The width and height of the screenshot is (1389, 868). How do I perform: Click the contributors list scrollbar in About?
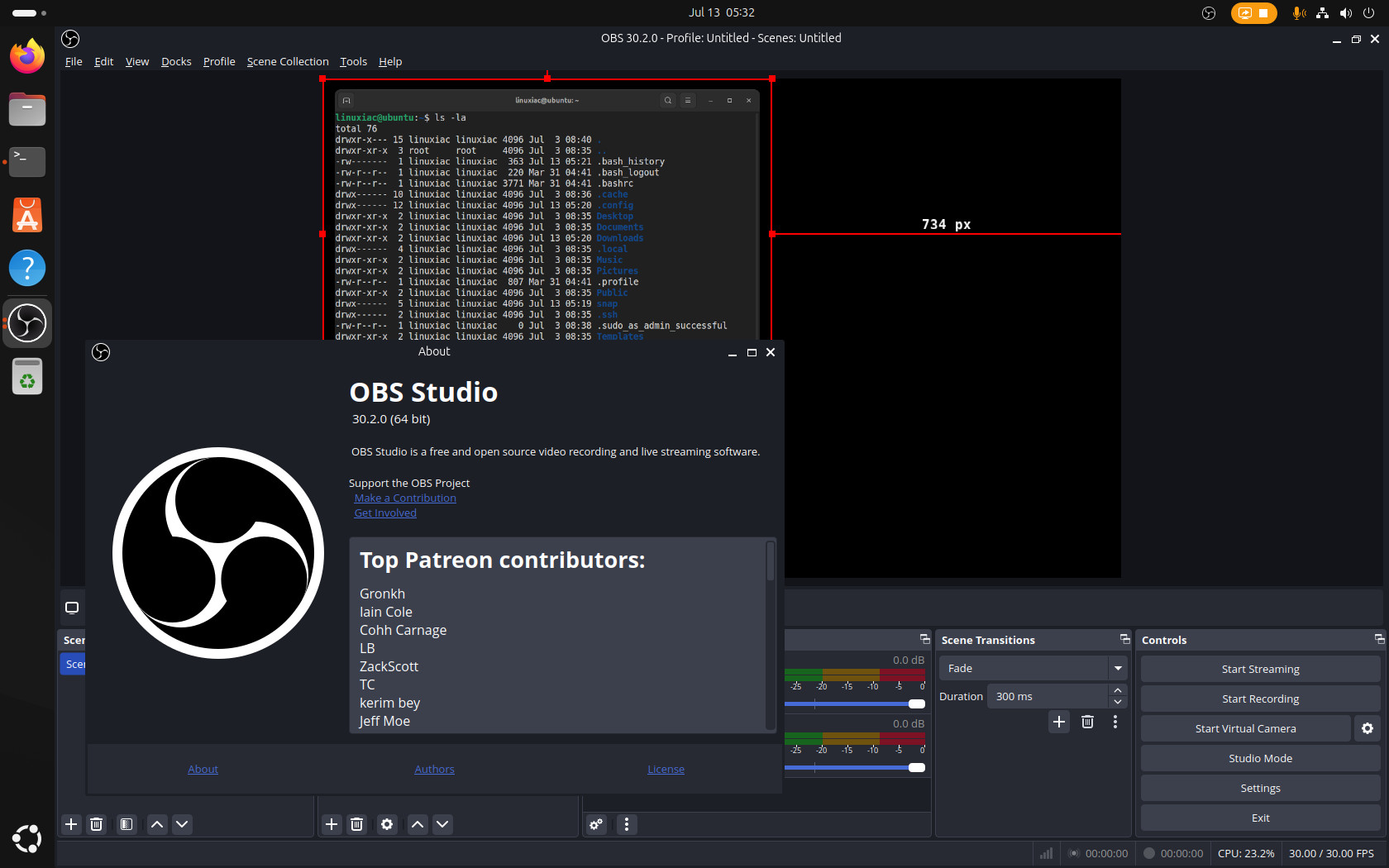[771, 561]
